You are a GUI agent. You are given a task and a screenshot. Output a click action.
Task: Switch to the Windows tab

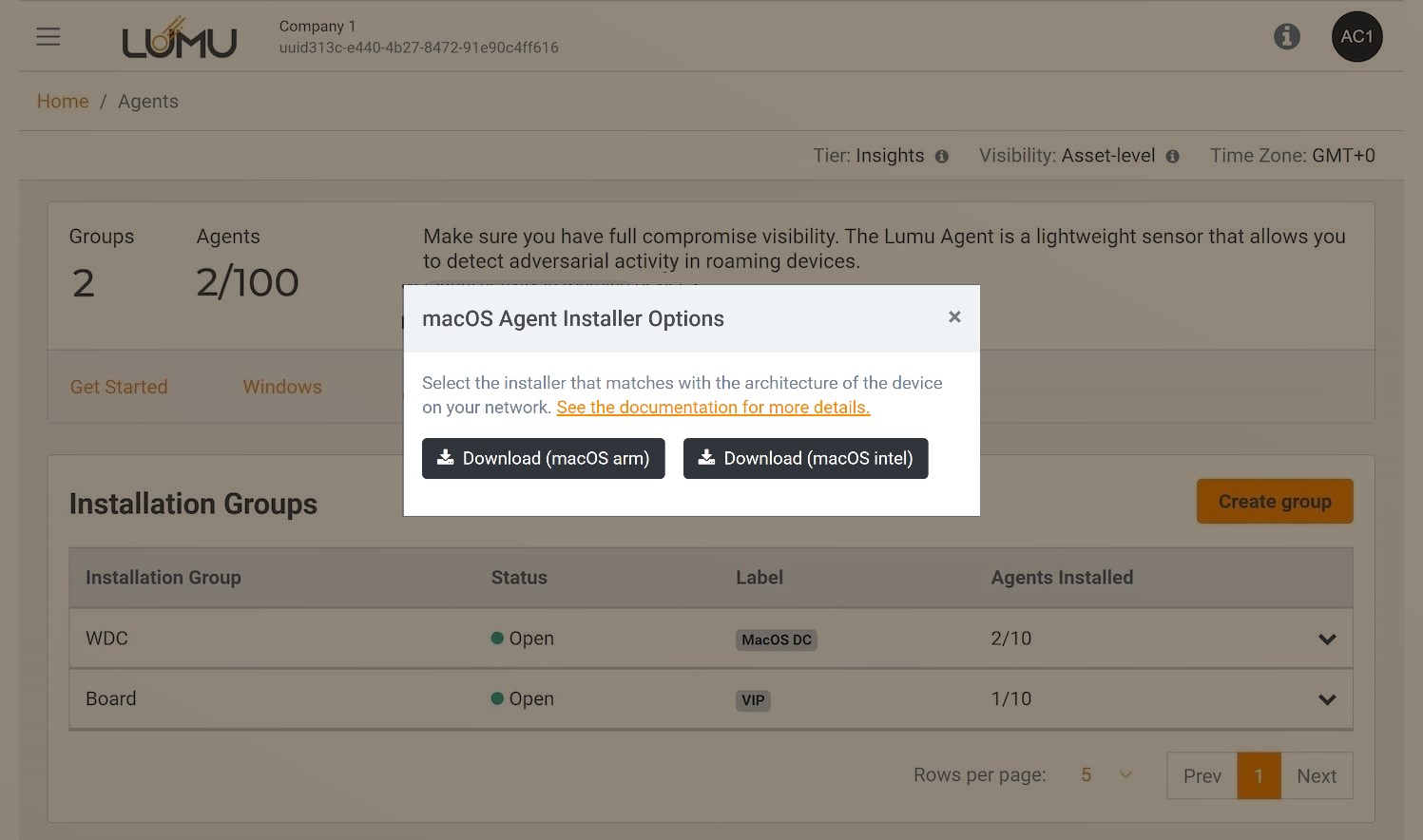click(x=282, y=387)
